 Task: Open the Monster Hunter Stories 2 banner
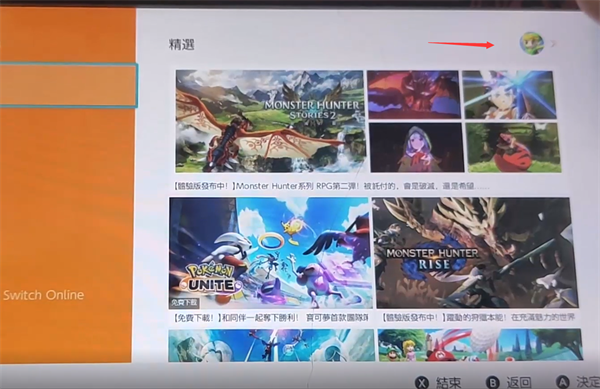[x=269, y=121]
